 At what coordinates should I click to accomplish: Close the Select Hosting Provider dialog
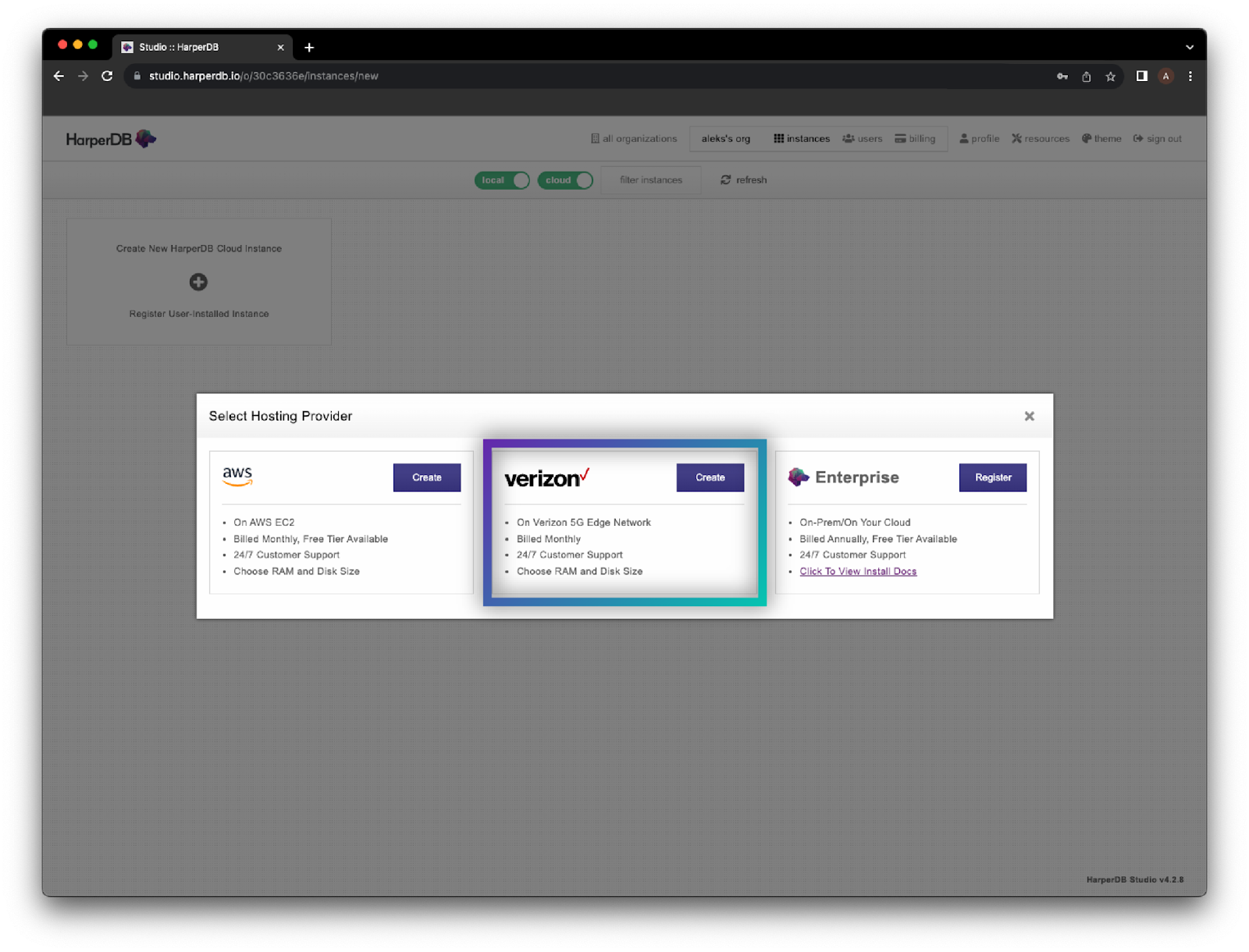tap(1029, 416)
